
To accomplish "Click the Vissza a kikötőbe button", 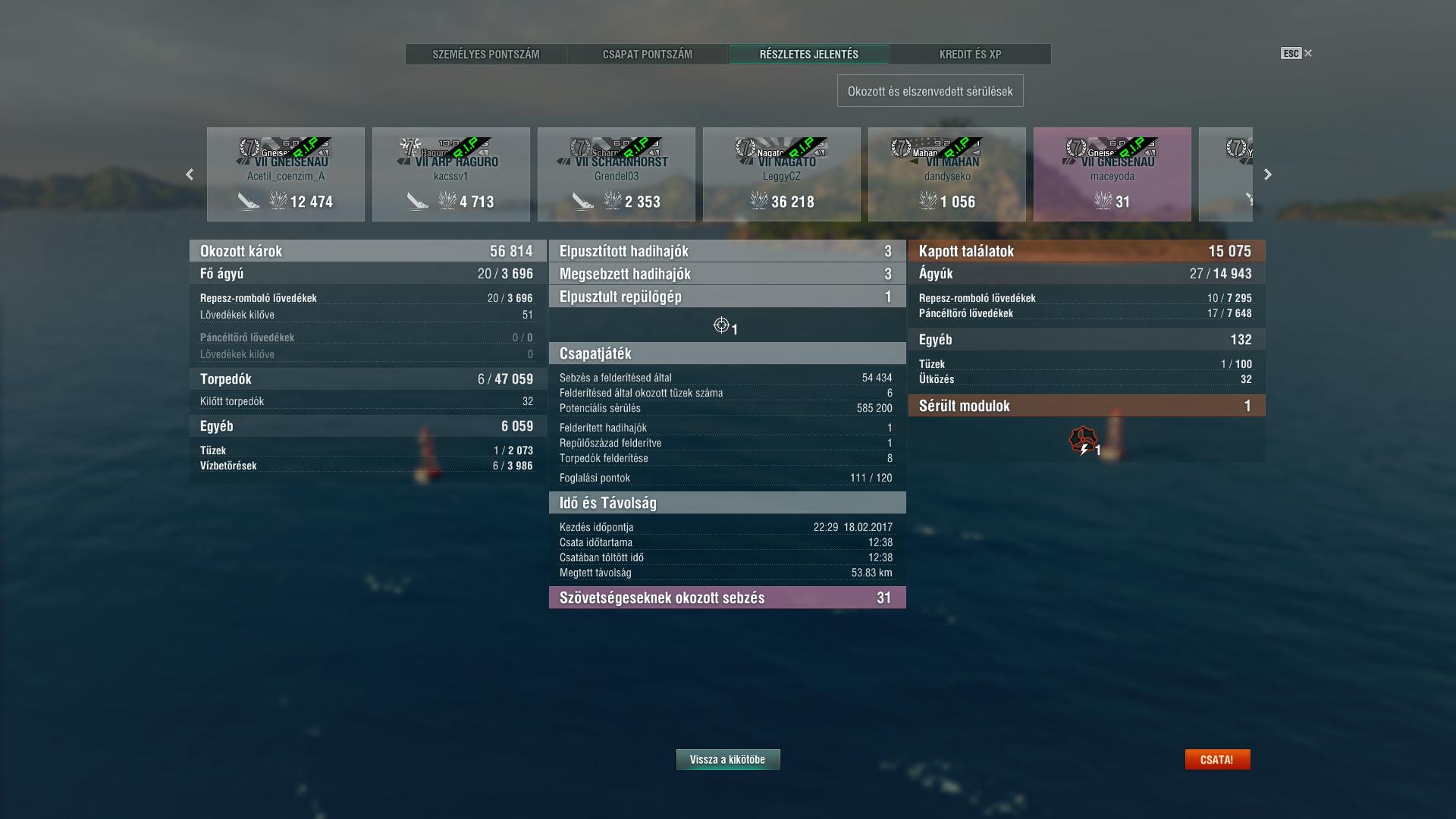I will [x=728, y=760].
